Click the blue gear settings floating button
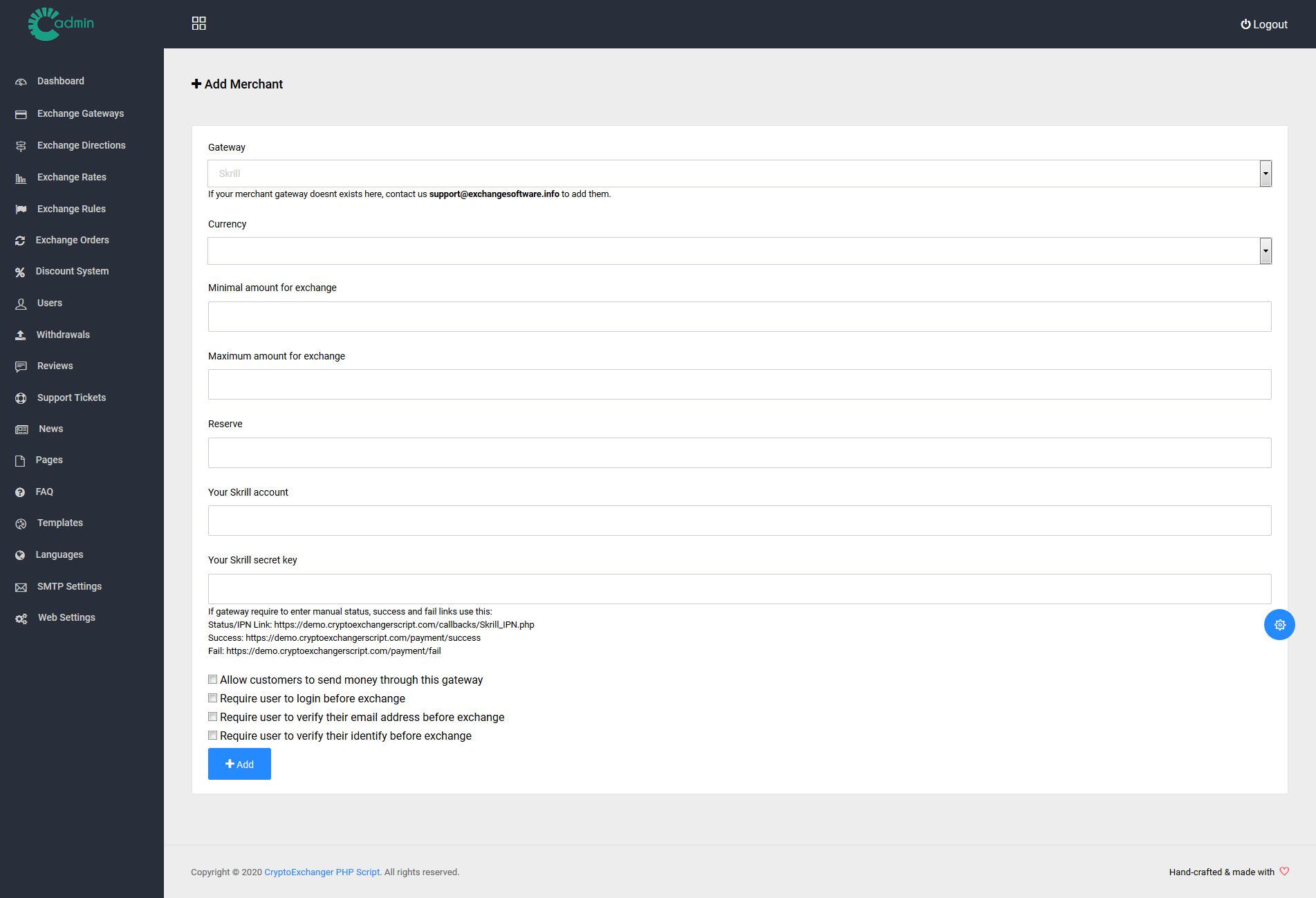 click(1279, 625)
